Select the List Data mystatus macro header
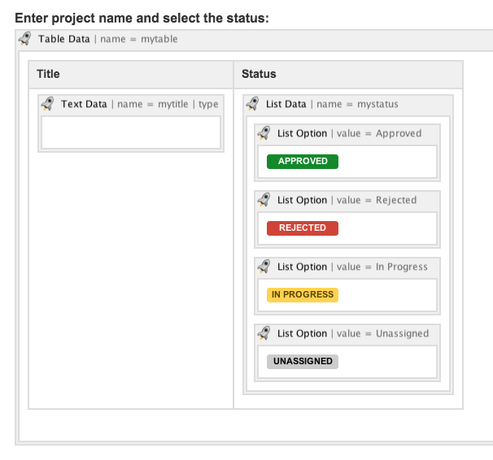 348,104
